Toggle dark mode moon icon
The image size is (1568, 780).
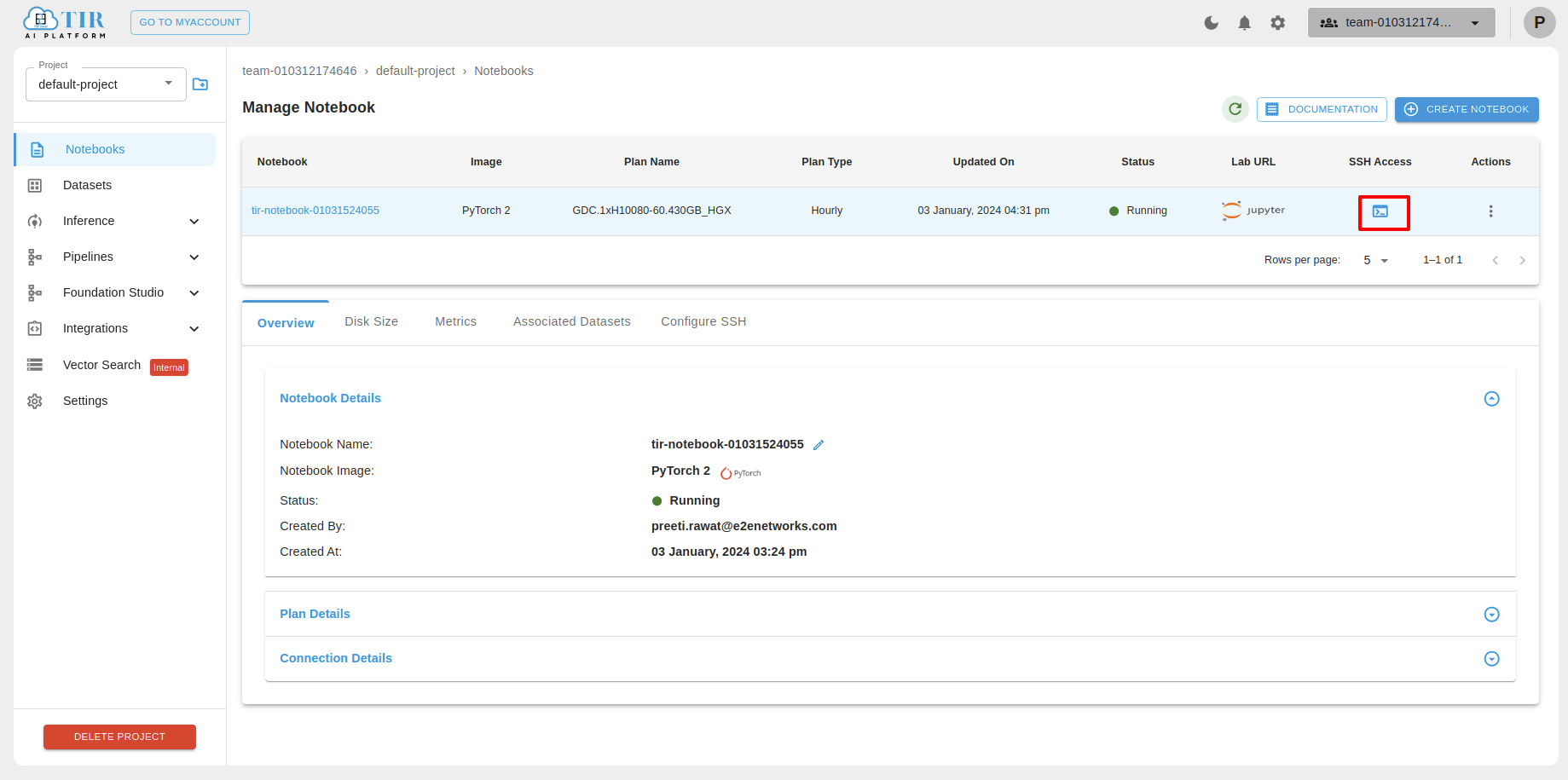[x=1211, y=23]
